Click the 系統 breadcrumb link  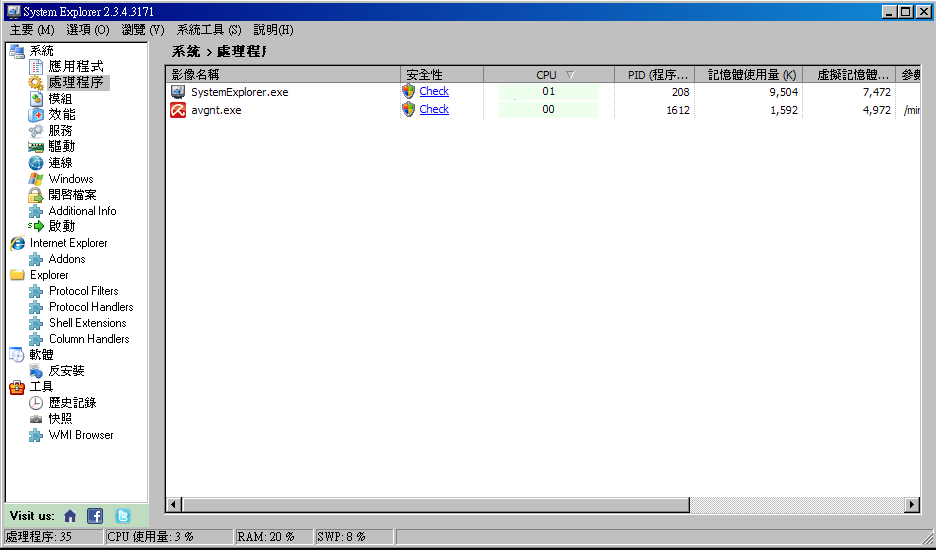[186, 52]
